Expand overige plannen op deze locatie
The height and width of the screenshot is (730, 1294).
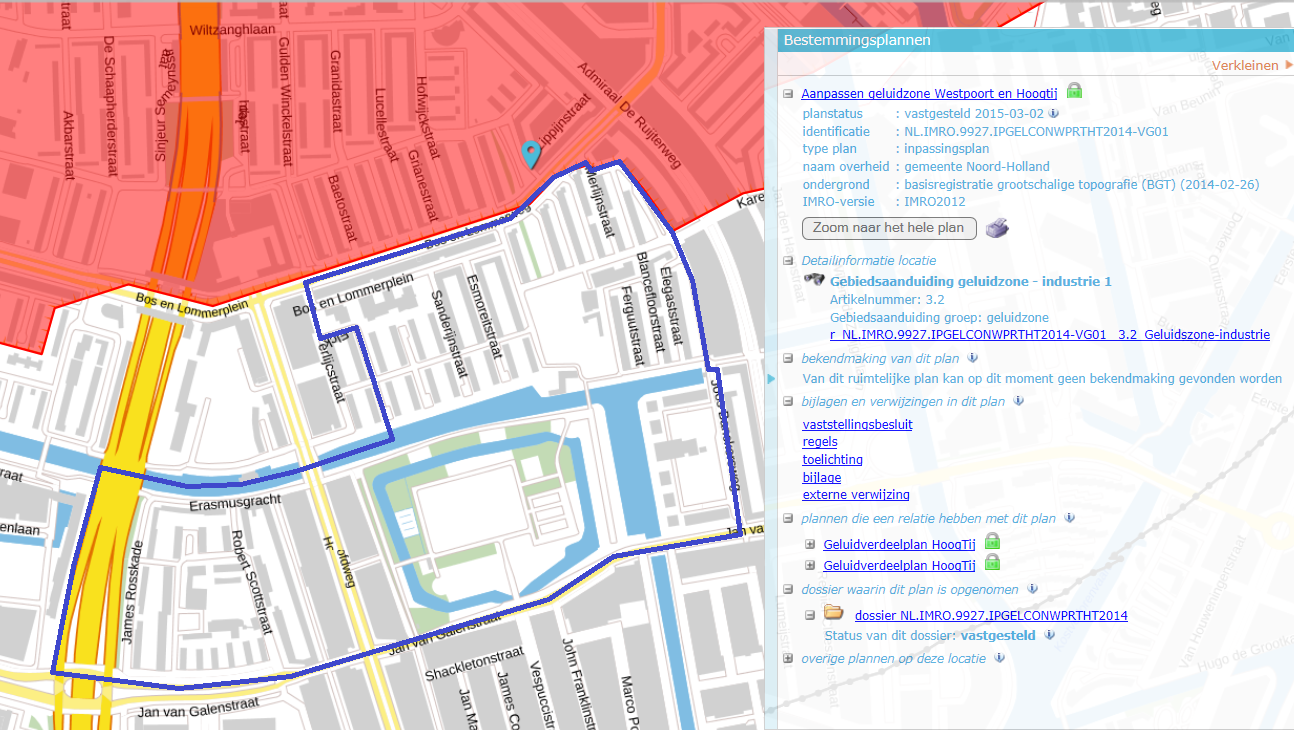click(789, 659)
